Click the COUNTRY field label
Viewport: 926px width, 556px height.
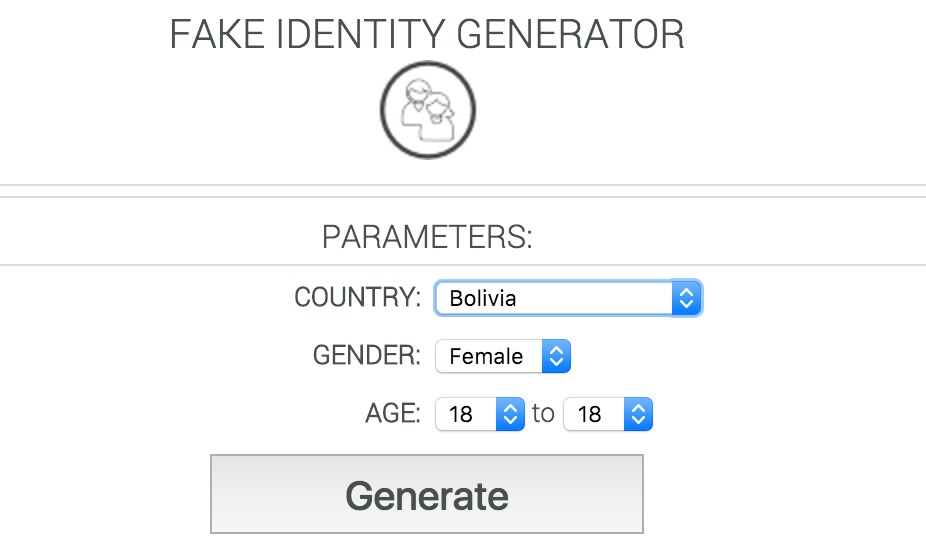point(357,298)
